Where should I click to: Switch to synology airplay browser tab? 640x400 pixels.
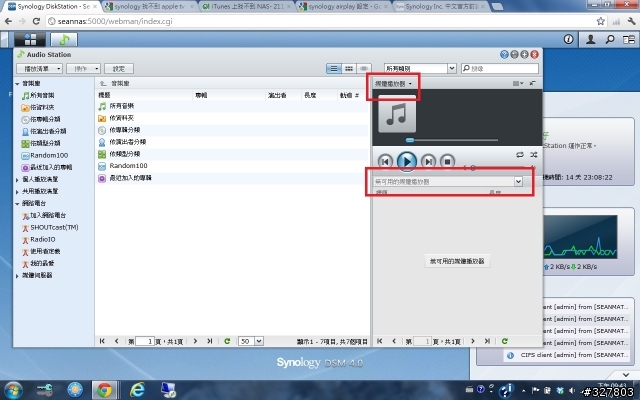pyautogui.click(x=344, y=7)
